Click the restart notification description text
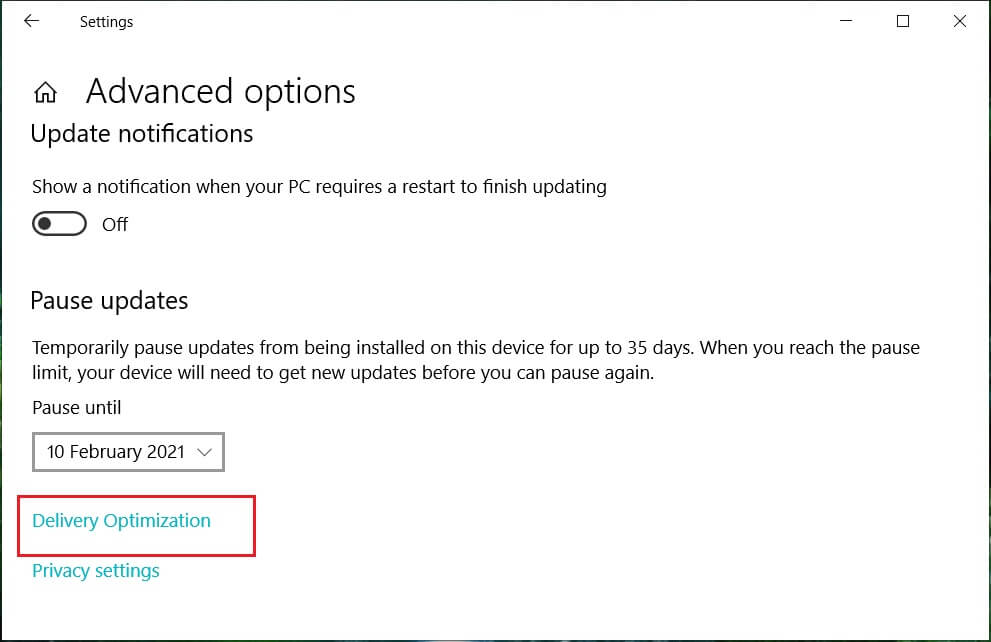991x642 pixels. [x=319, y=186]
